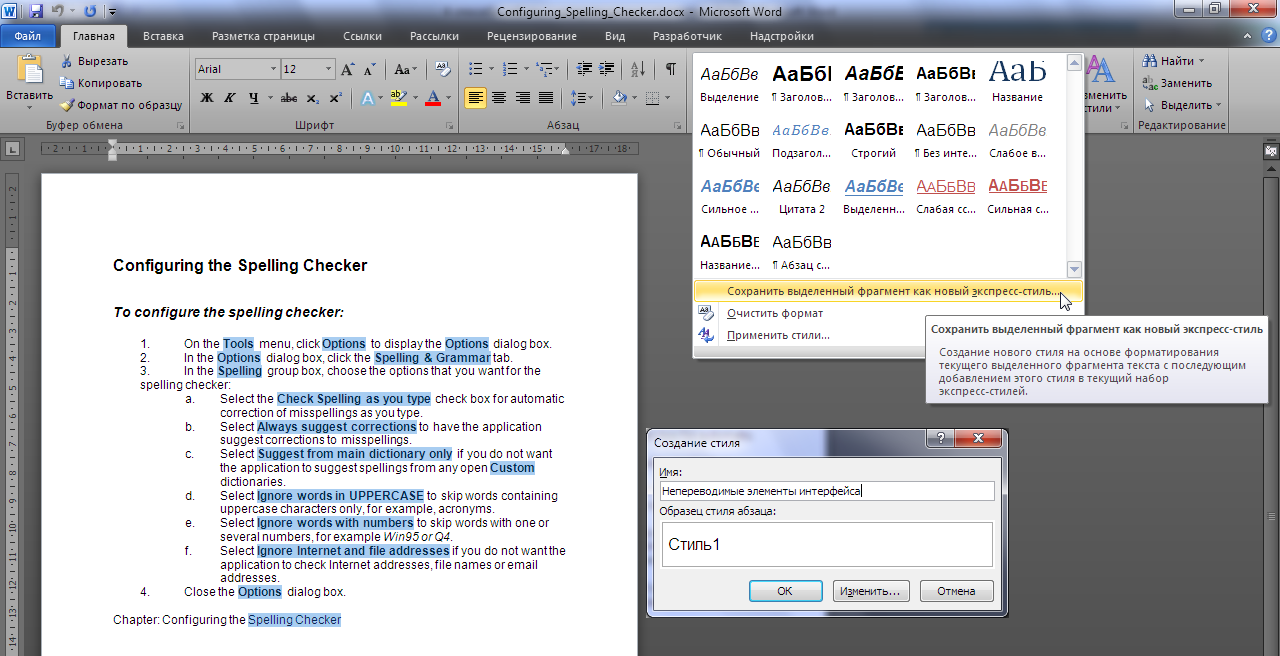Expand the Find (Найти) dropdown arrow
1280x656 pixels.
(x=1201, y=61)
